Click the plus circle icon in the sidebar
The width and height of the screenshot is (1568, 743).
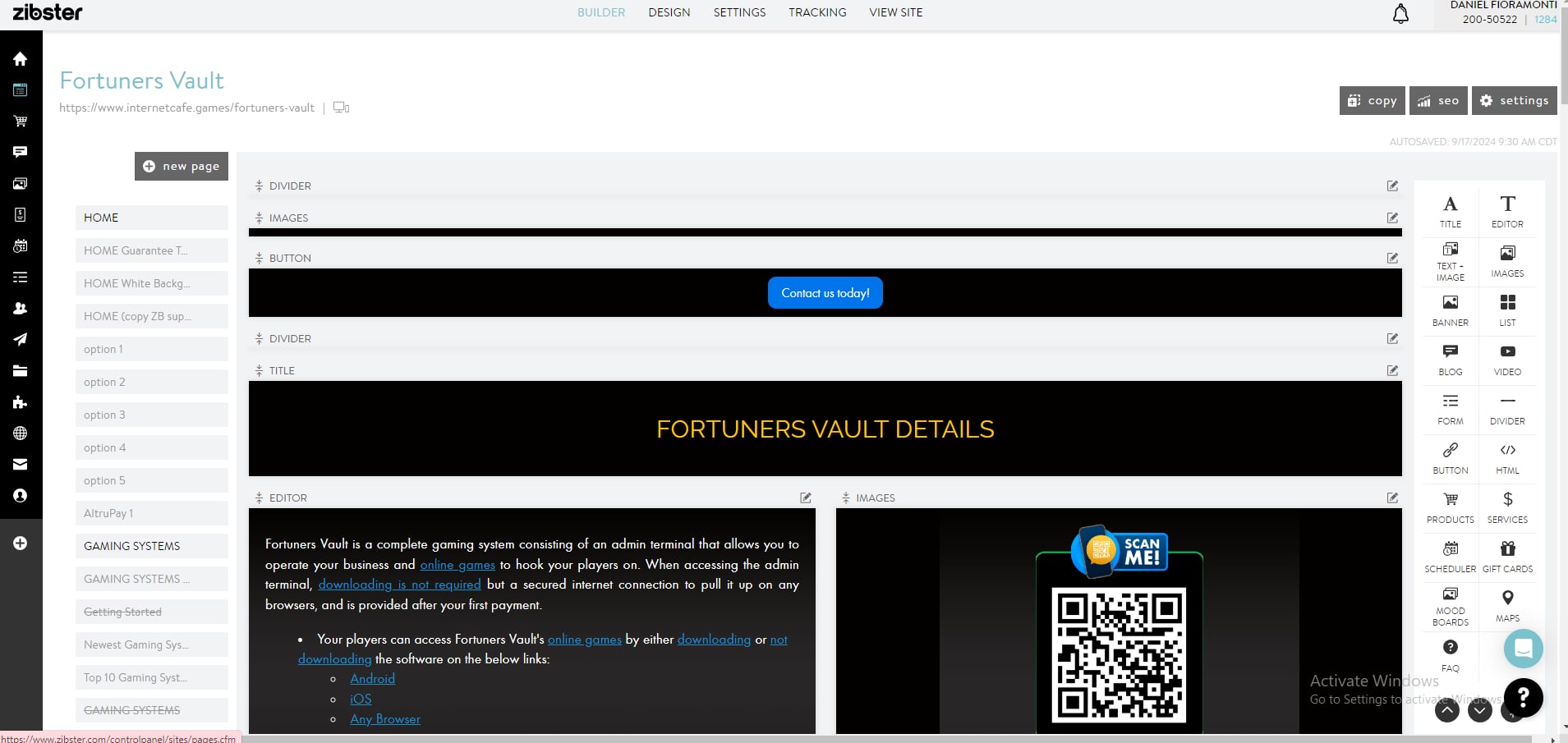(21, 543)
